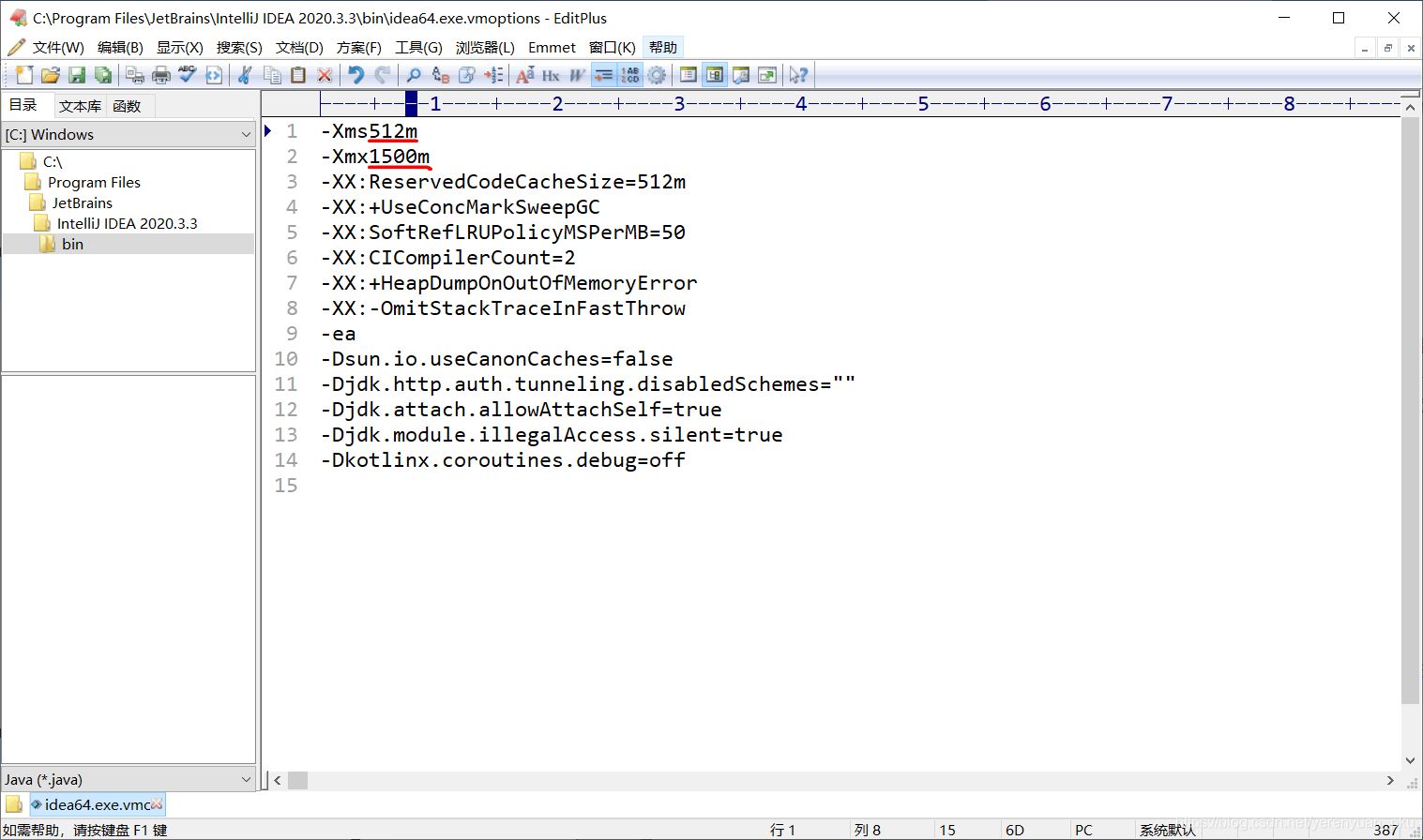Screen dimensions: 1423x840
Task: Open Find with the magnifier icon
Action: (414, 75)
